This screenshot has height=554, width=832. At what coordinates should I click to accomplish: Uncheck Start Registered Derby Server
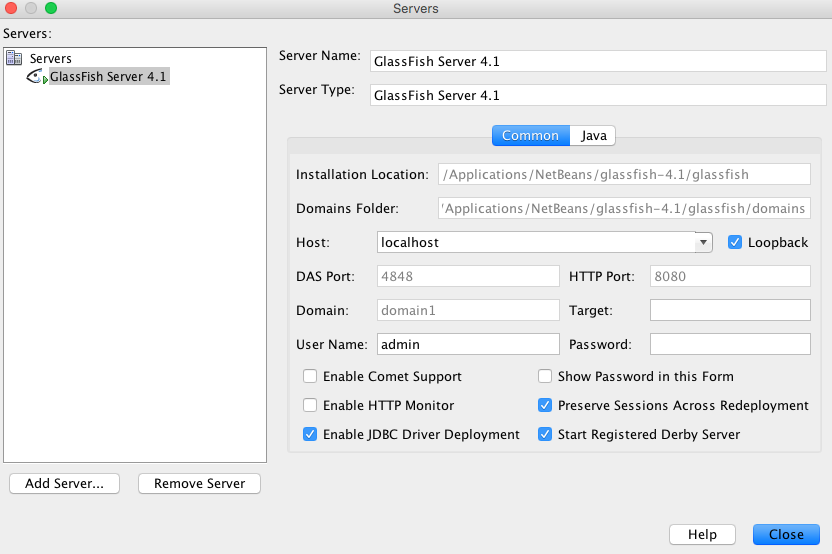[545, 435]
